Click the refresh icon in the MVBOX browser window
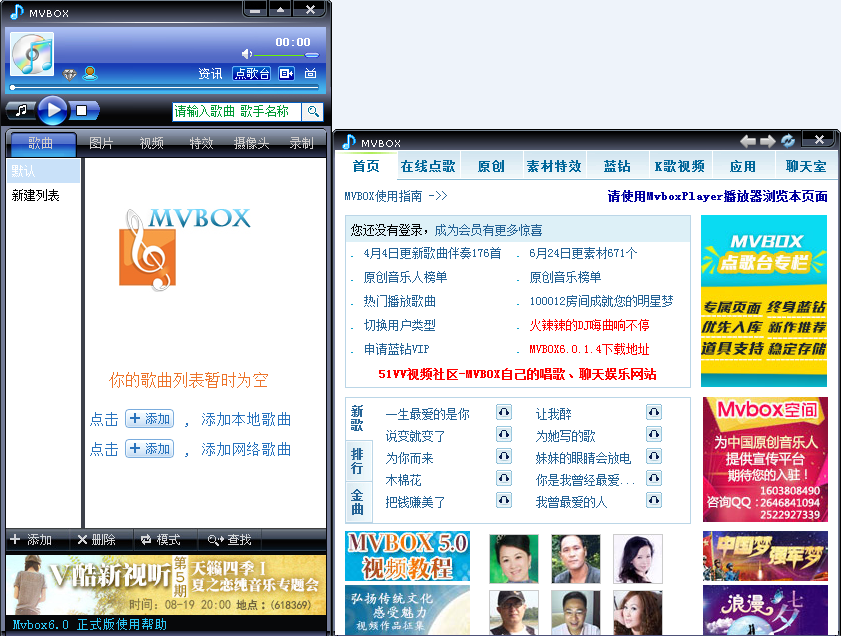The image size is (841, 636). click(x=786, y=140)
